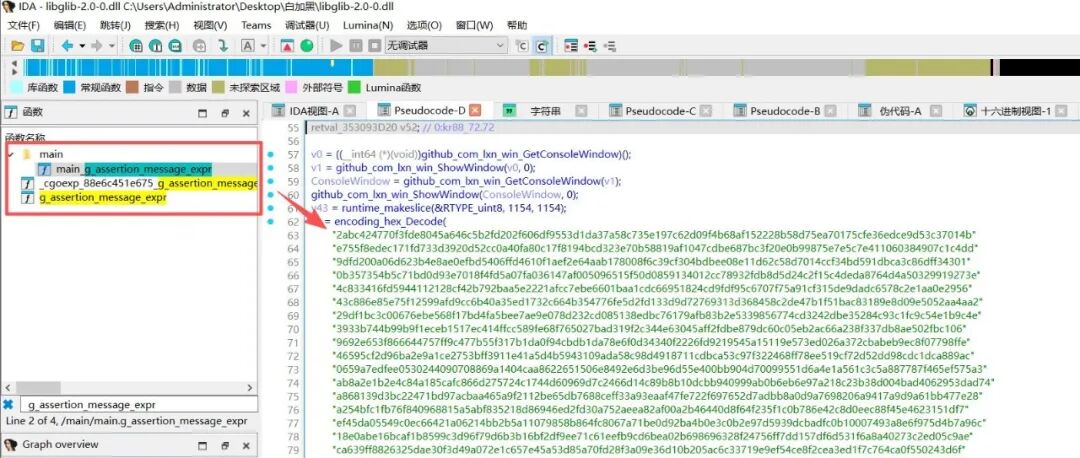Click the 库函数 color legend swatch
Viewport: 1080px width, 458px height.
pyautogui.click(x=17, y=87)
